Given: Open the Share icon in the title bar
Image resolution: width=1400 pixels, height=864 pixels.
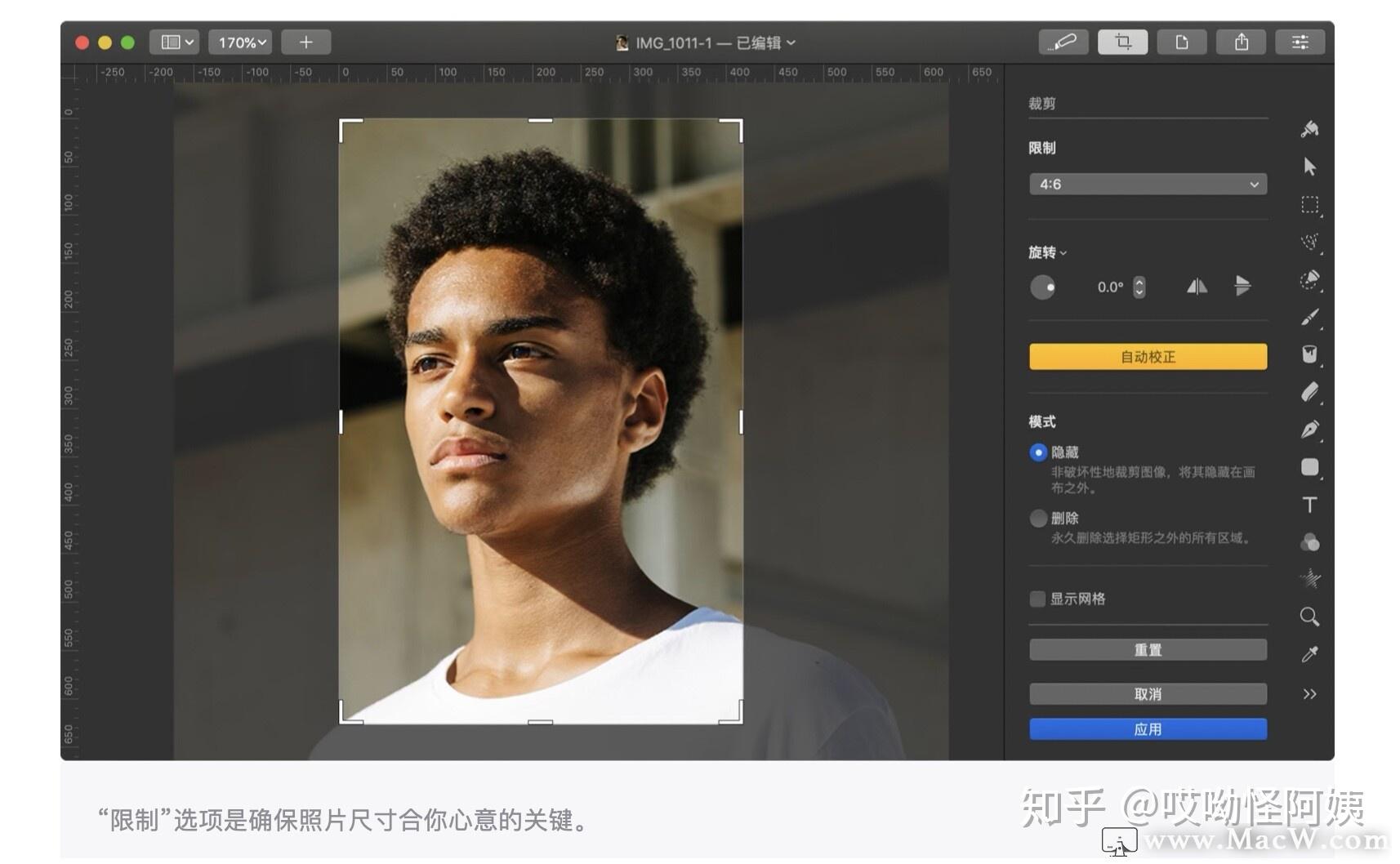Looking at the screenshot, I should pyautogui.click(x=1241, y=42).
